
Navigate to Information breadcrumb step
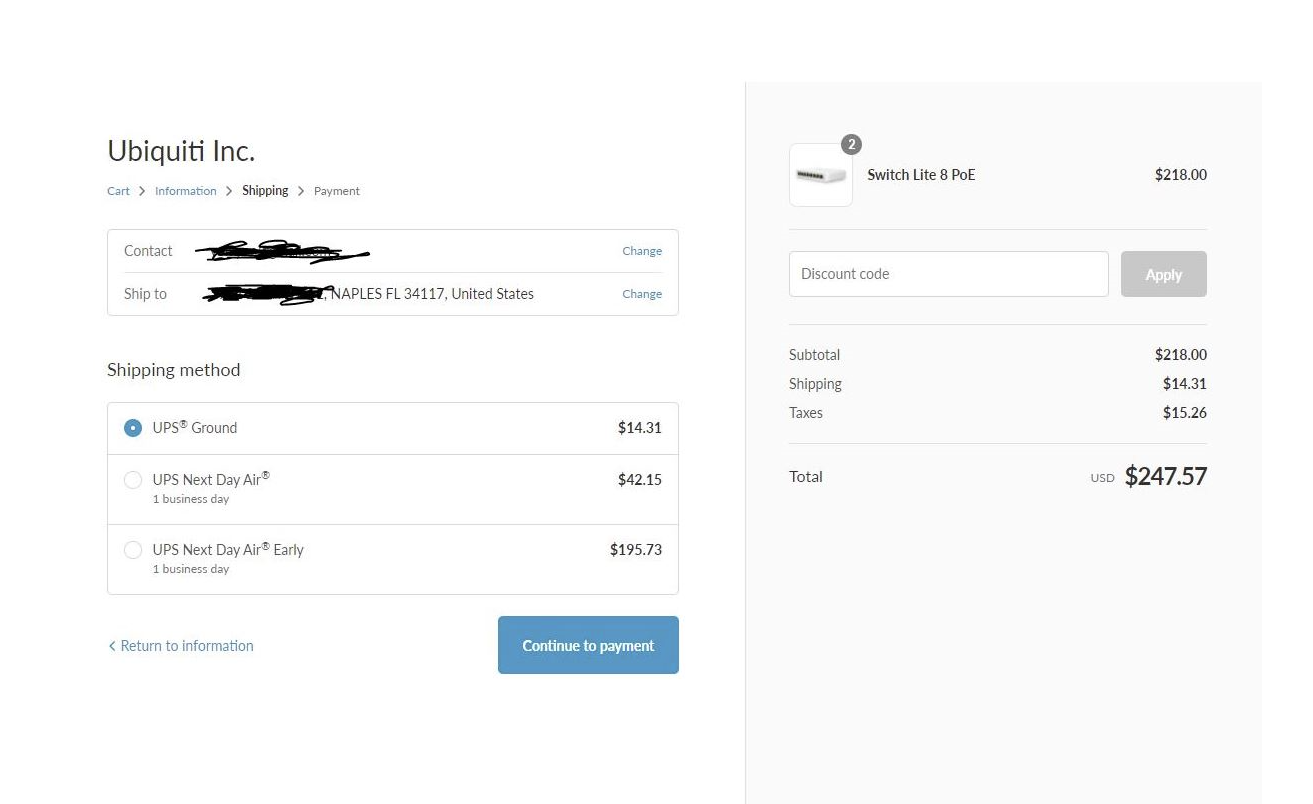pos(185,191)
